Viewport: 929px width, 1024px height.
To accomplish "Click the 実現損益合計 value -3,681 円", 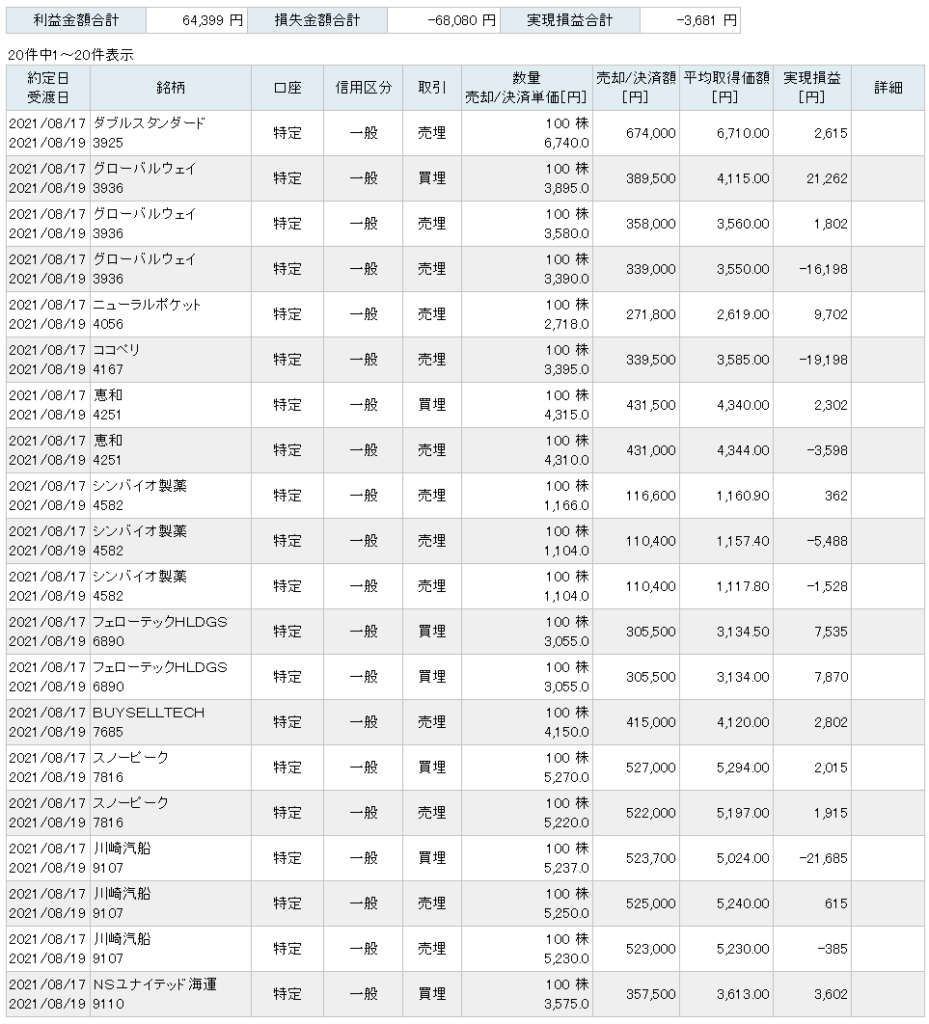I will click(706, 21).
